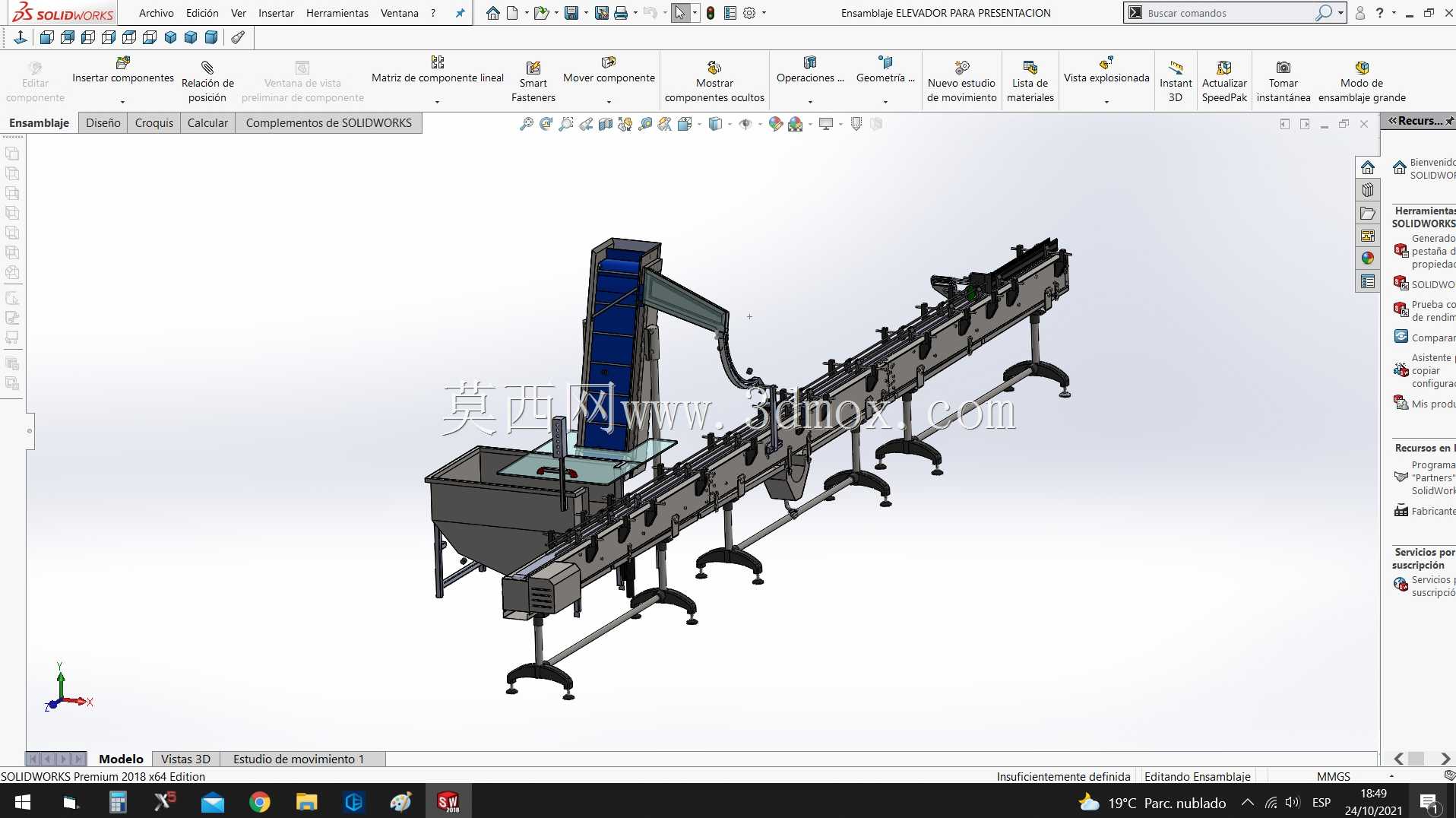Open the file explorer tab in task pane
The height and width of the screenshot is (818, 1456).
tap(1368, 214)
